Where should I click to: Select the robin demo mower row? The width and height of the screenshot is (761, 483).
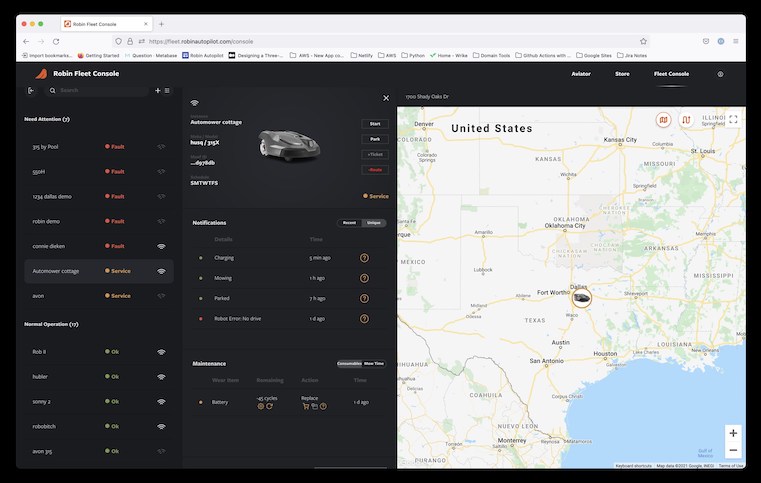[99, 221]
